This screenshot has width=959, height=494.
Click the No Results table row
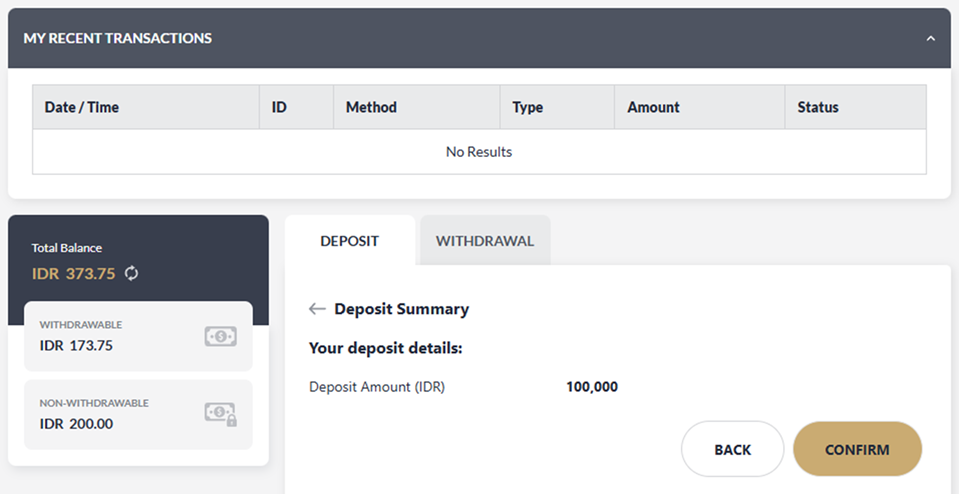[x=479, y=152]
